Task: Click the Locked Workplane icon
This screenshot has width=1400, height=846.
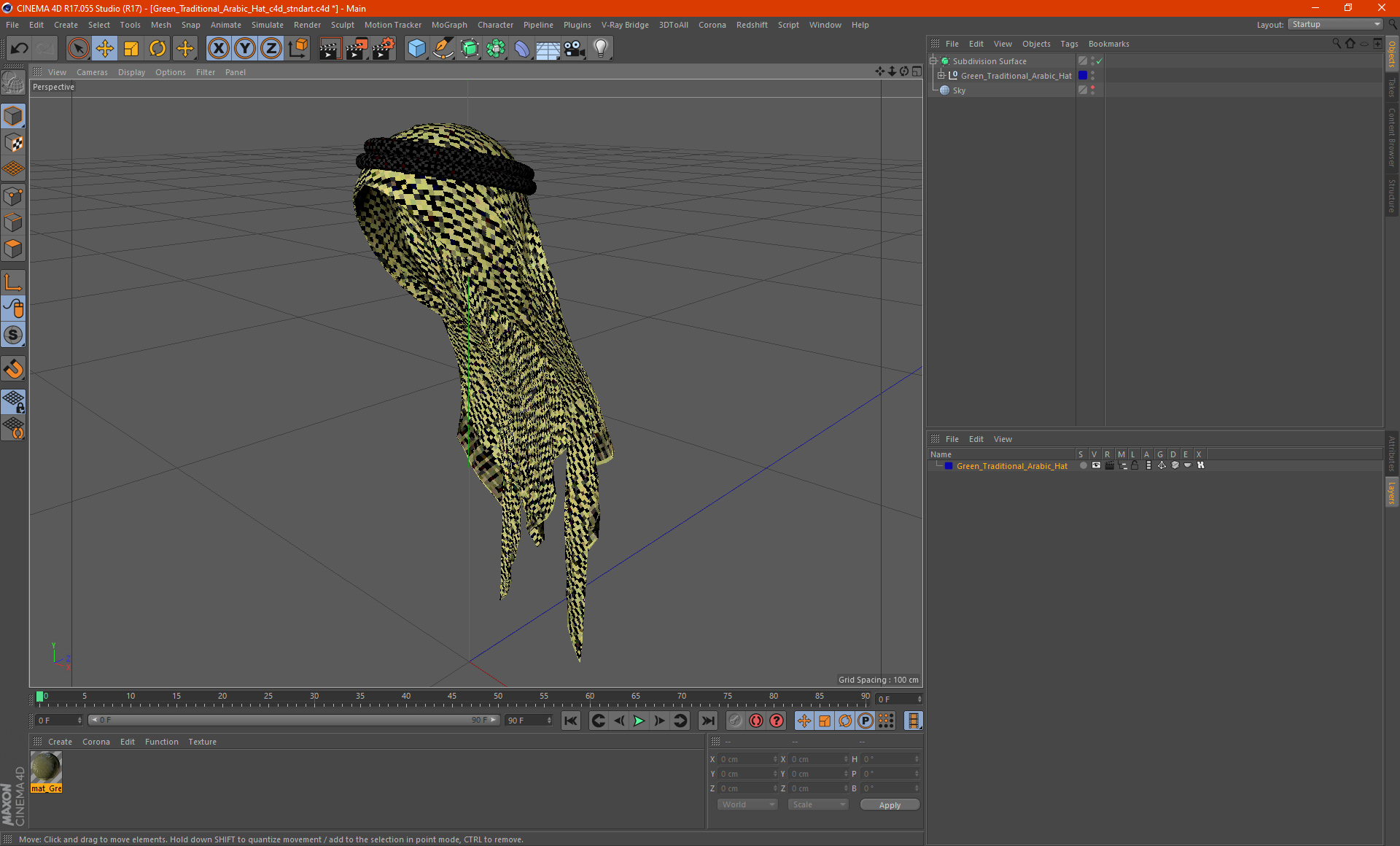Action: point(14,401)
